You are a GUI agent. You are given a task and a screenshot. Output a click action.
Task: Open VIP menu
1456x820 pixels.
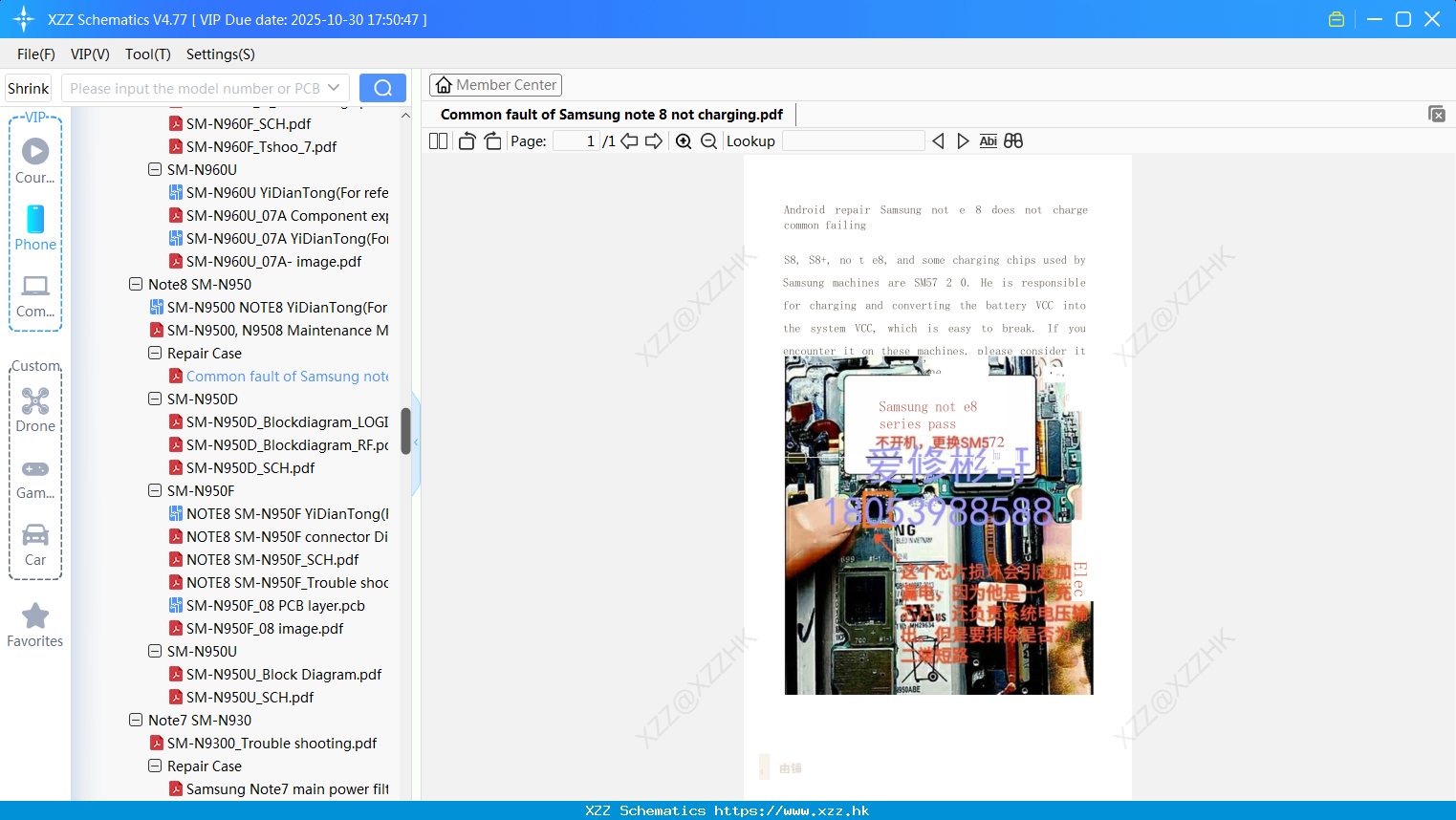(x=90, y=54)
